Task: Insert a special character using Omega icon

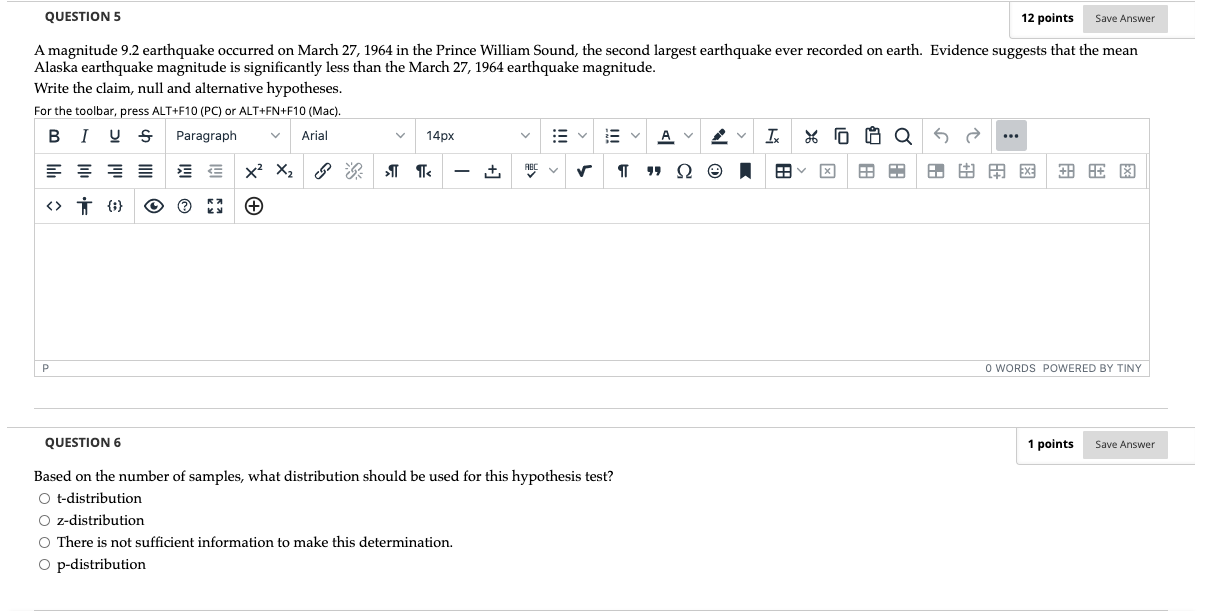Action: click(x=684, y=172)
